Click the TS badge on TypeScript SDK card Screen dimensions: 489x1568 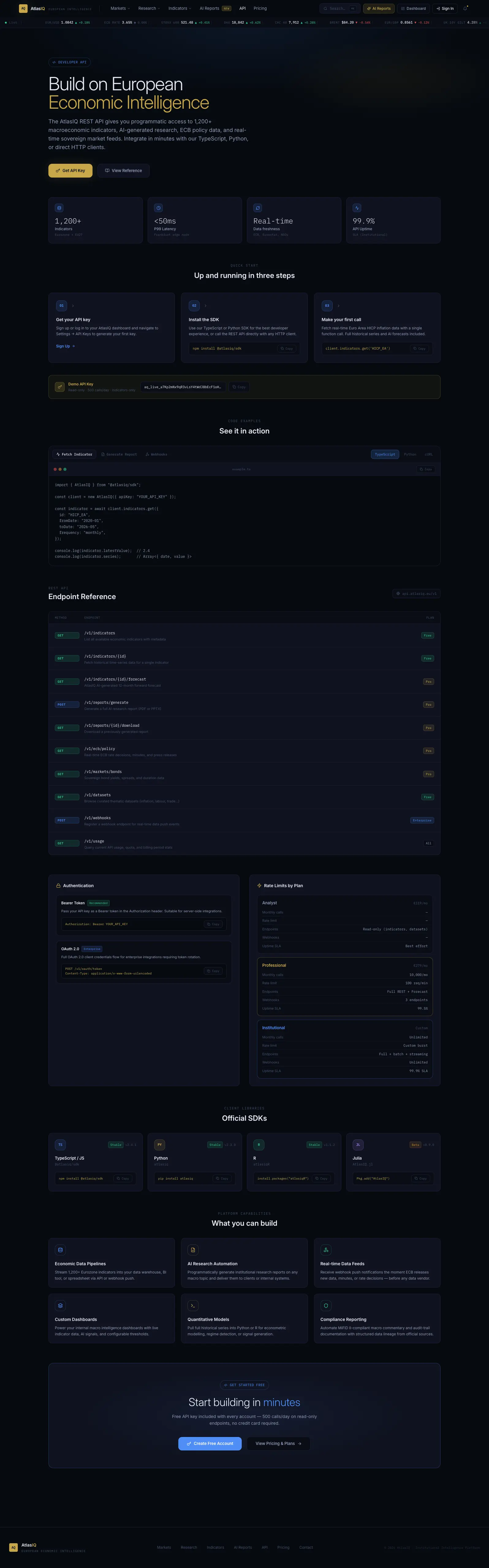click(x=60, y=1144)
